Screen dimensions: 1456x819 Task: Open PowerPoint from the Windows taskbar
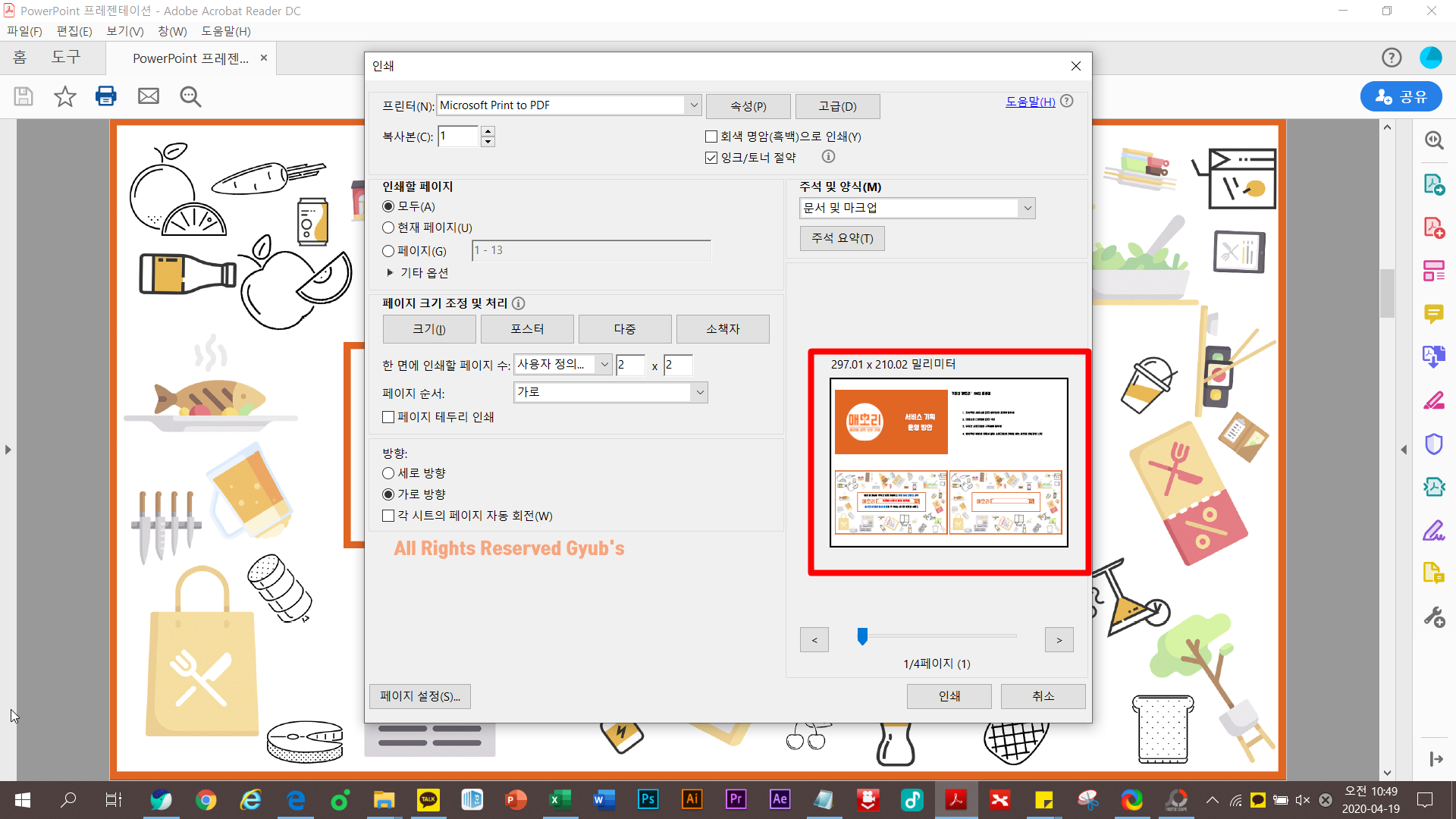(x=516, y=799)
